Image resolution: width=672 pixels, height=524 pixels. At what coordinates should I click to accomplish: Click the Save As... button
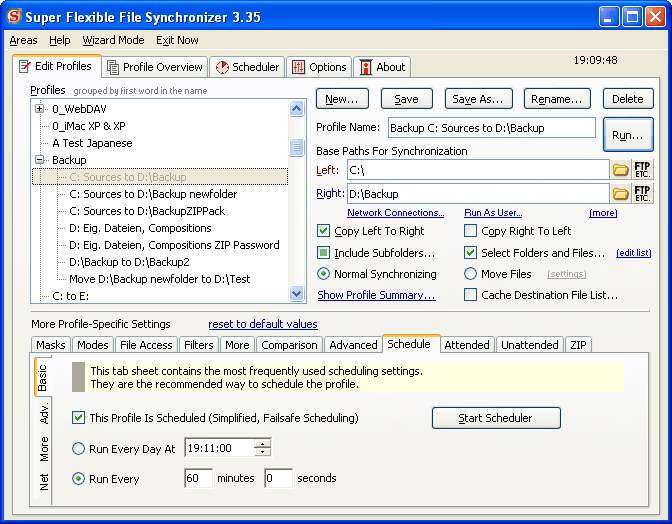tap(478, 99)
